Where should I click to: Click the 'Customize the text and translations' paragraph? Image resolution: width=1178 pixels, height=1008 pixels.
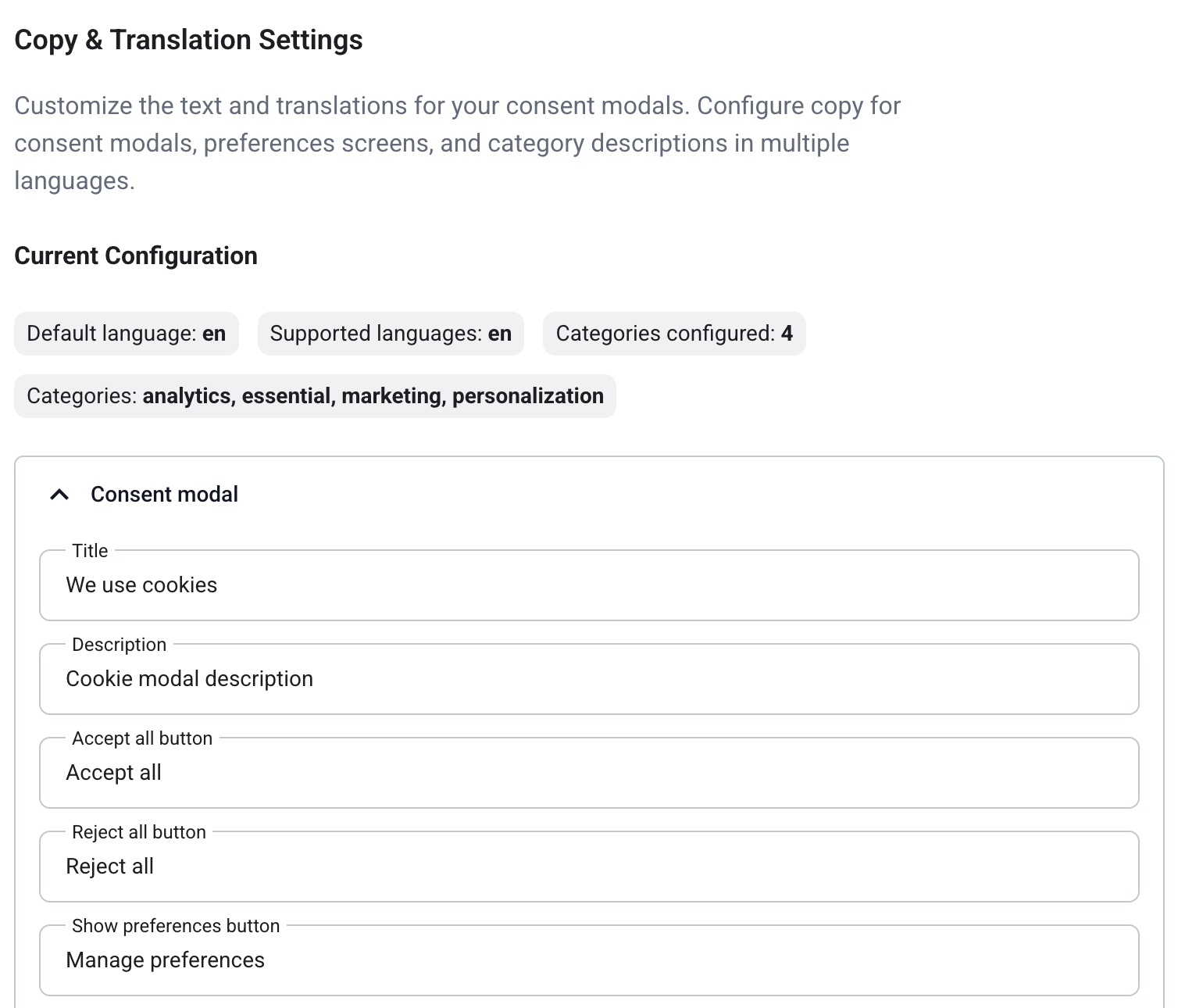(457, 143)
